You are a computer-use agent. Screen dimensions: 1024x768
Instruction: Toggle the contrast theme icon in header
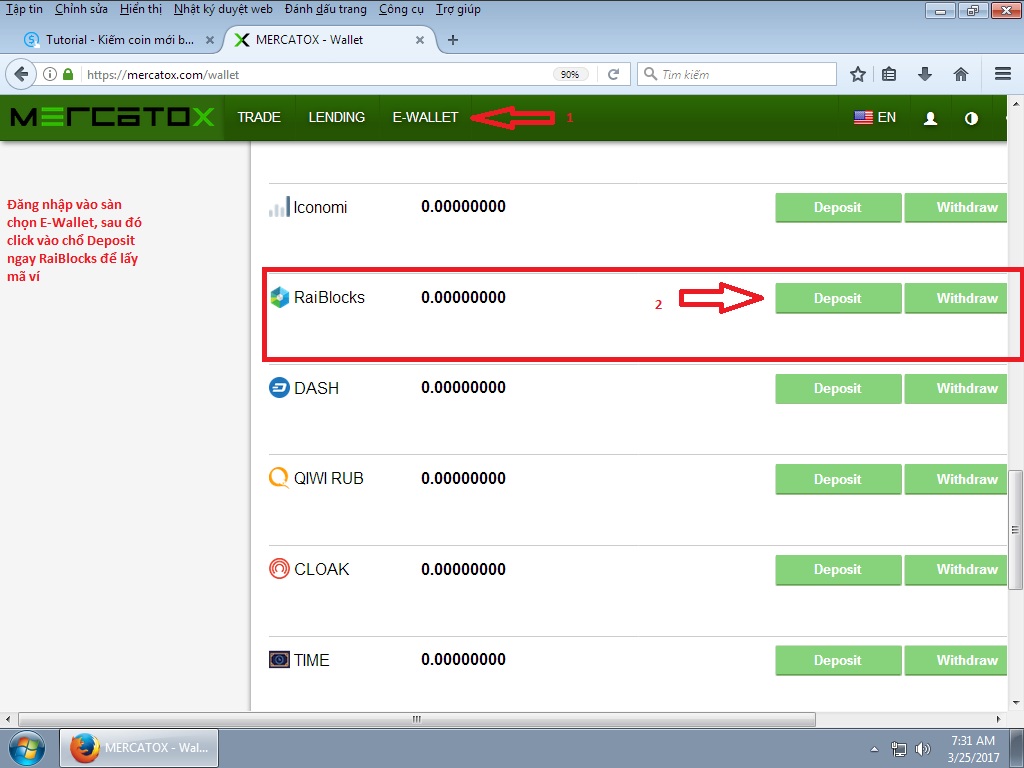pos(971,118)
